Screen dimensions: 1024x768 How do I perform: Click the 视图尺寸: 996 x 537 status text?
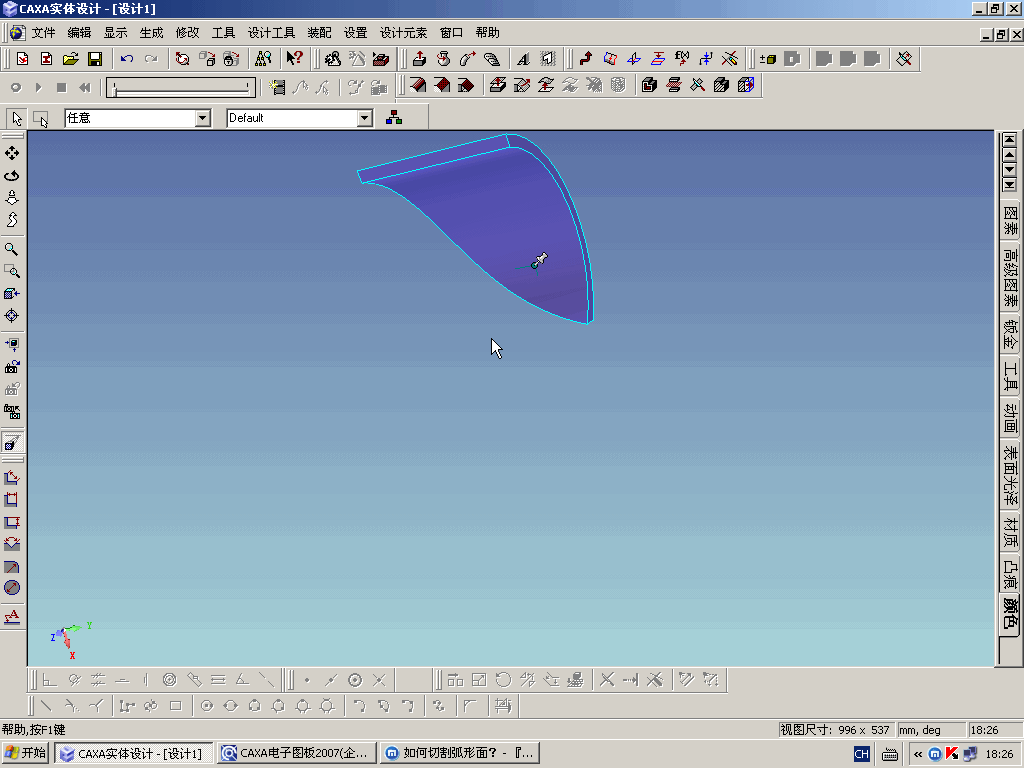[837, 730]
